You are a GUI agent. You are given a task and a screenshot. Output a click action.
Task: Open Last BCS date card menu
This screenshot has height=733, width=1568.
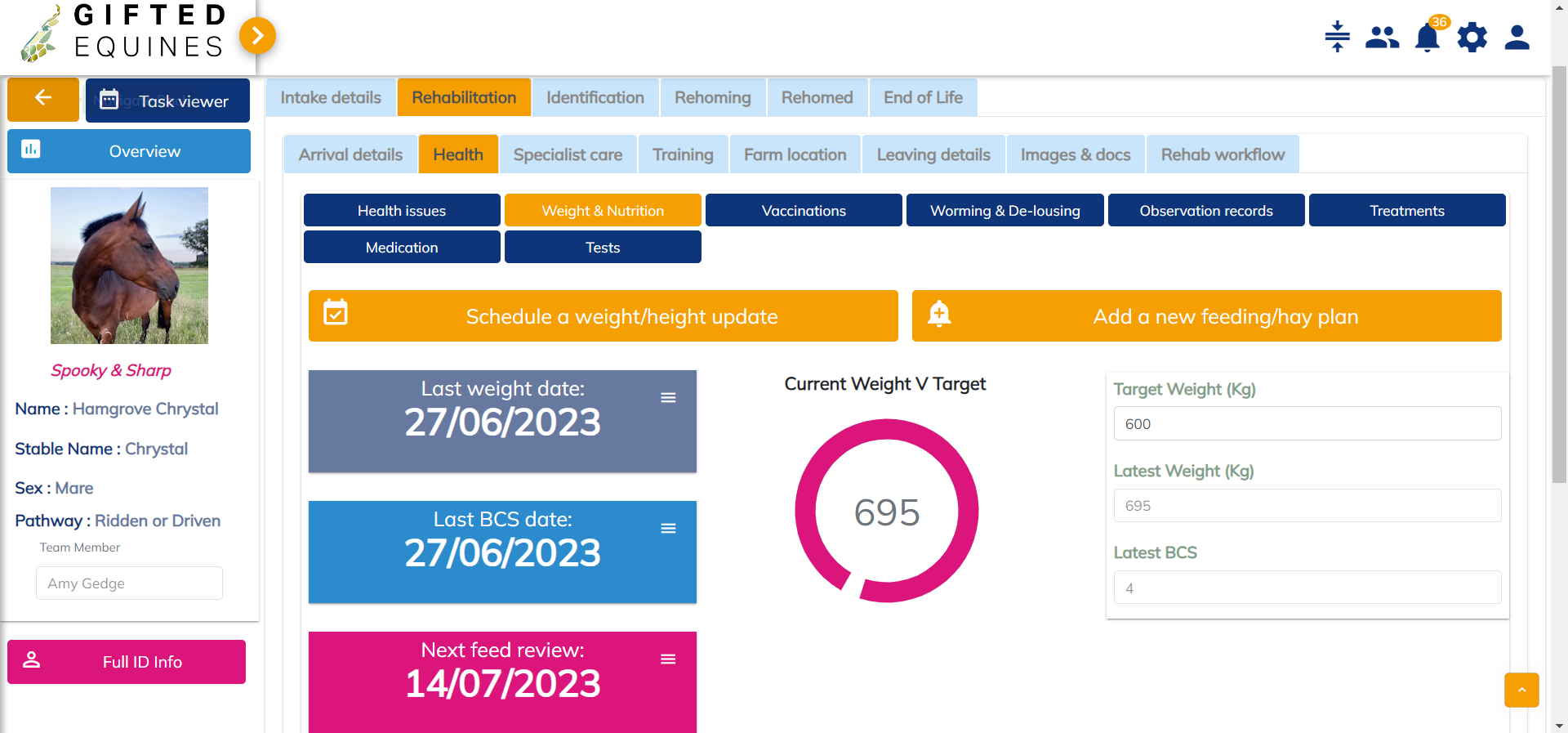[668, 529]
